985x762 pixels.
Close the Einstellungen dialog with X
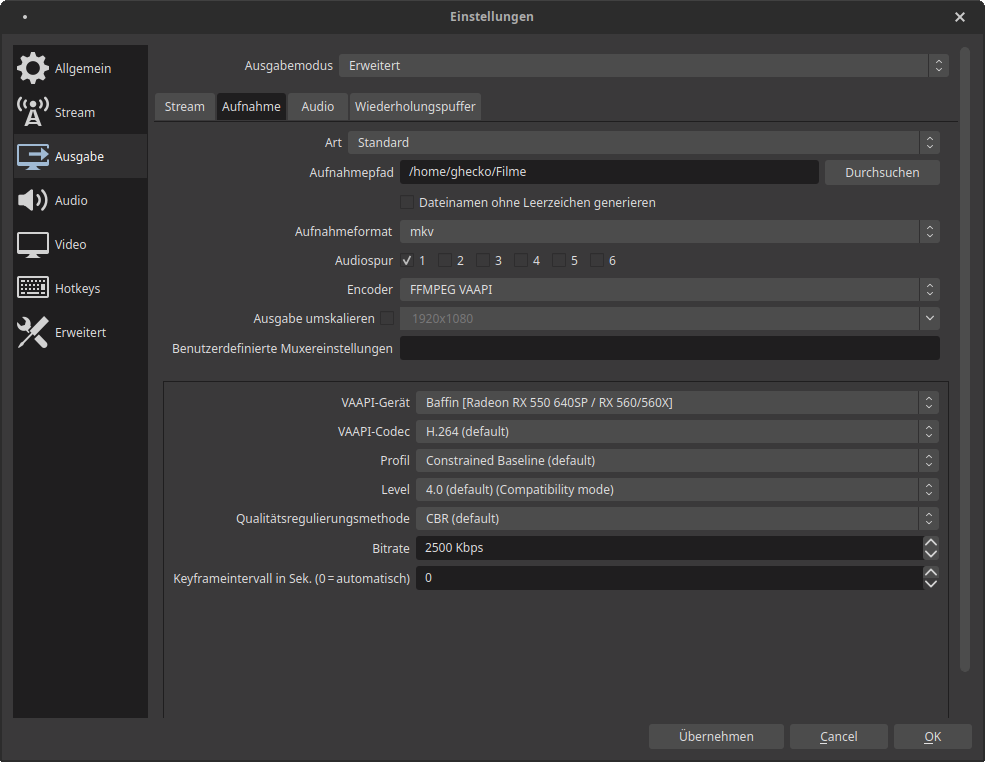pos(959,17)
